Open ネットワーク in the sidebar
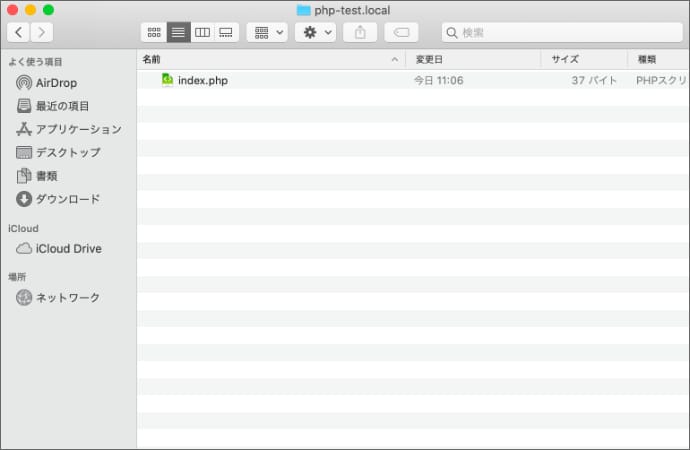Image resolution: width=690 pixels, height=450 pixels. point(68,298)
